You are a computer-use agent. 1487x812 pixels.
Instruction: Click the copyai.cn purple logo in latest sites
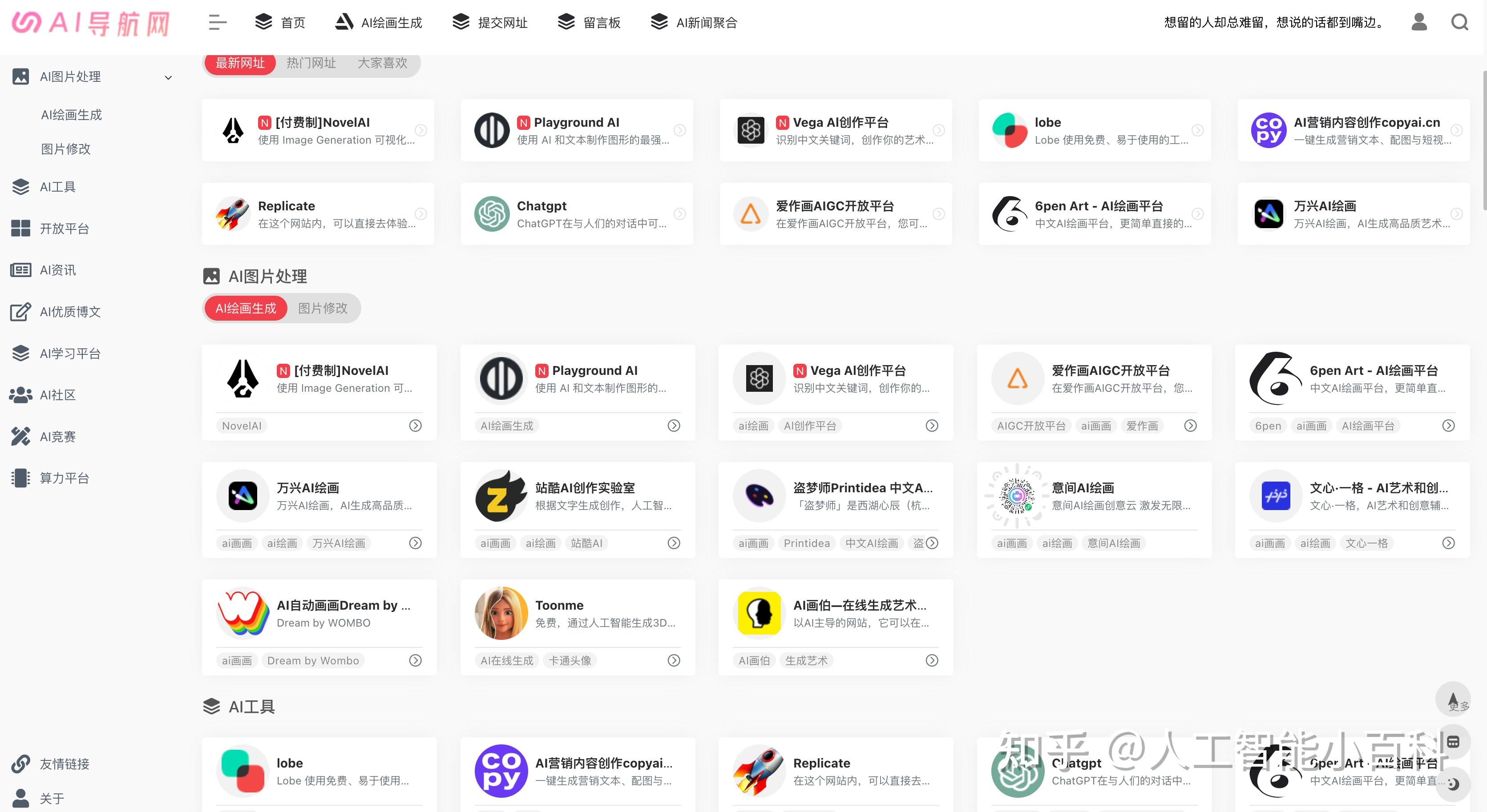pyautogui.click(x=1268, y=130)
